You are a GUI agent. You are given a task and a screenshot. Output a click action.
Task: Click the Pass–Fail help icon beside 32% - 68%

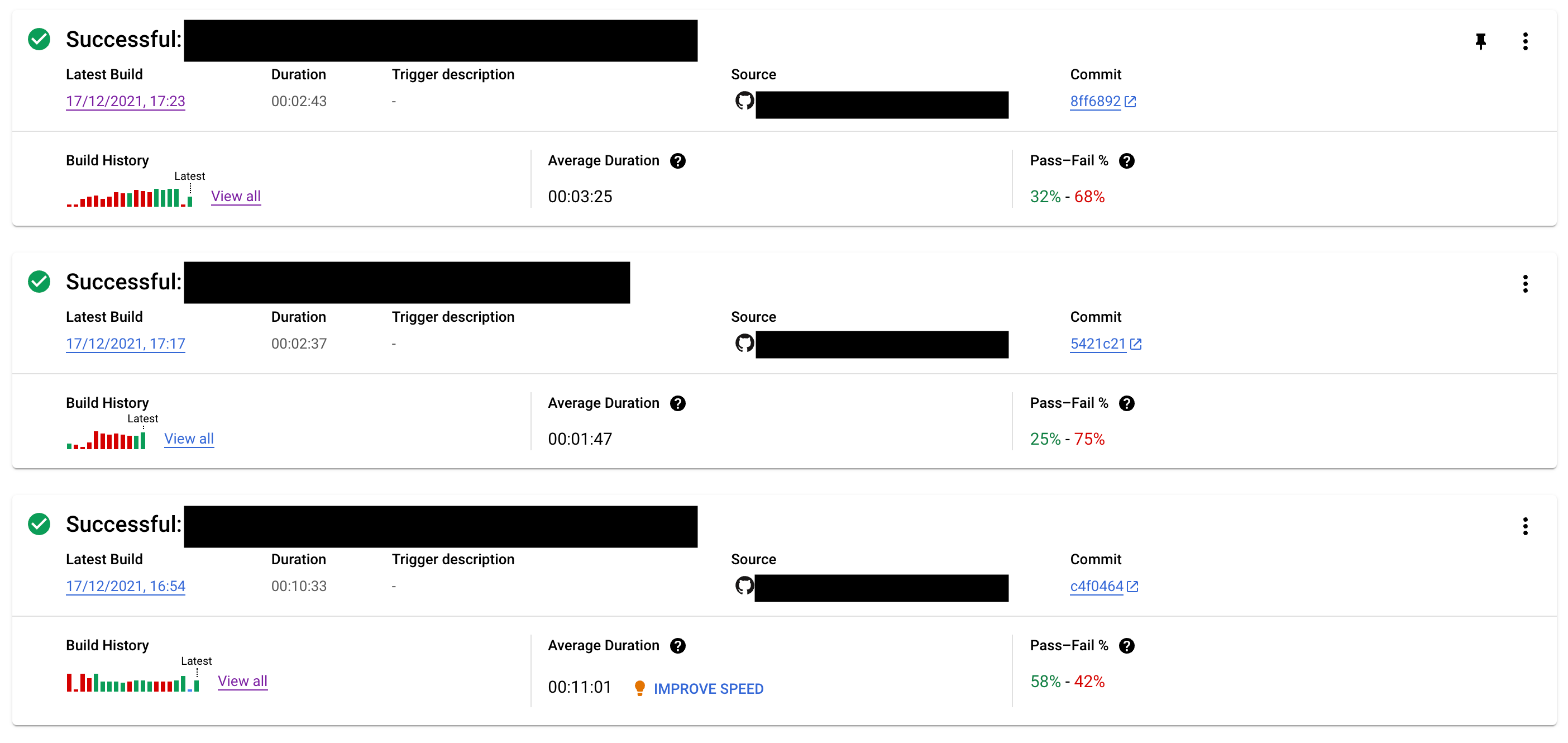(x=1127, y=161)
